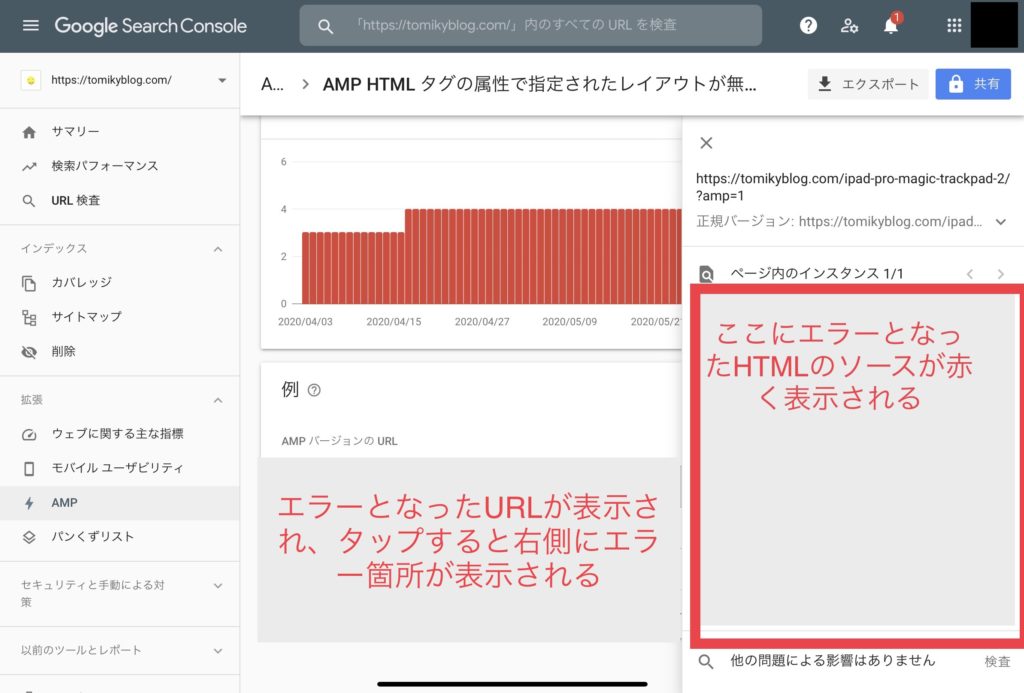Open the help question mark icon
Image resolution: width=1024 pixels, height=693 pixels.
click(808, 25)
